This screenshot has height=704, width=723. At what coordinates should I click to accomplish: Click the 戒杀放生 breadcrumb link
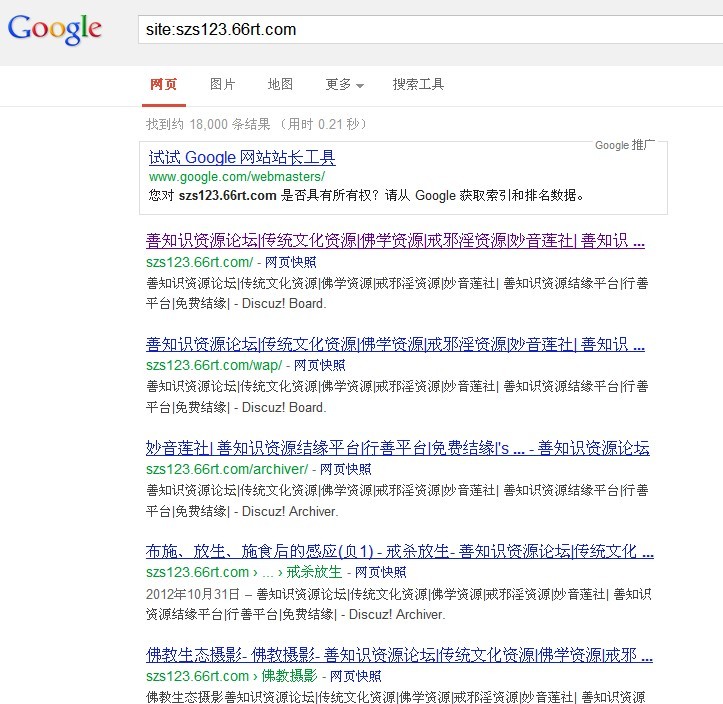314,572
